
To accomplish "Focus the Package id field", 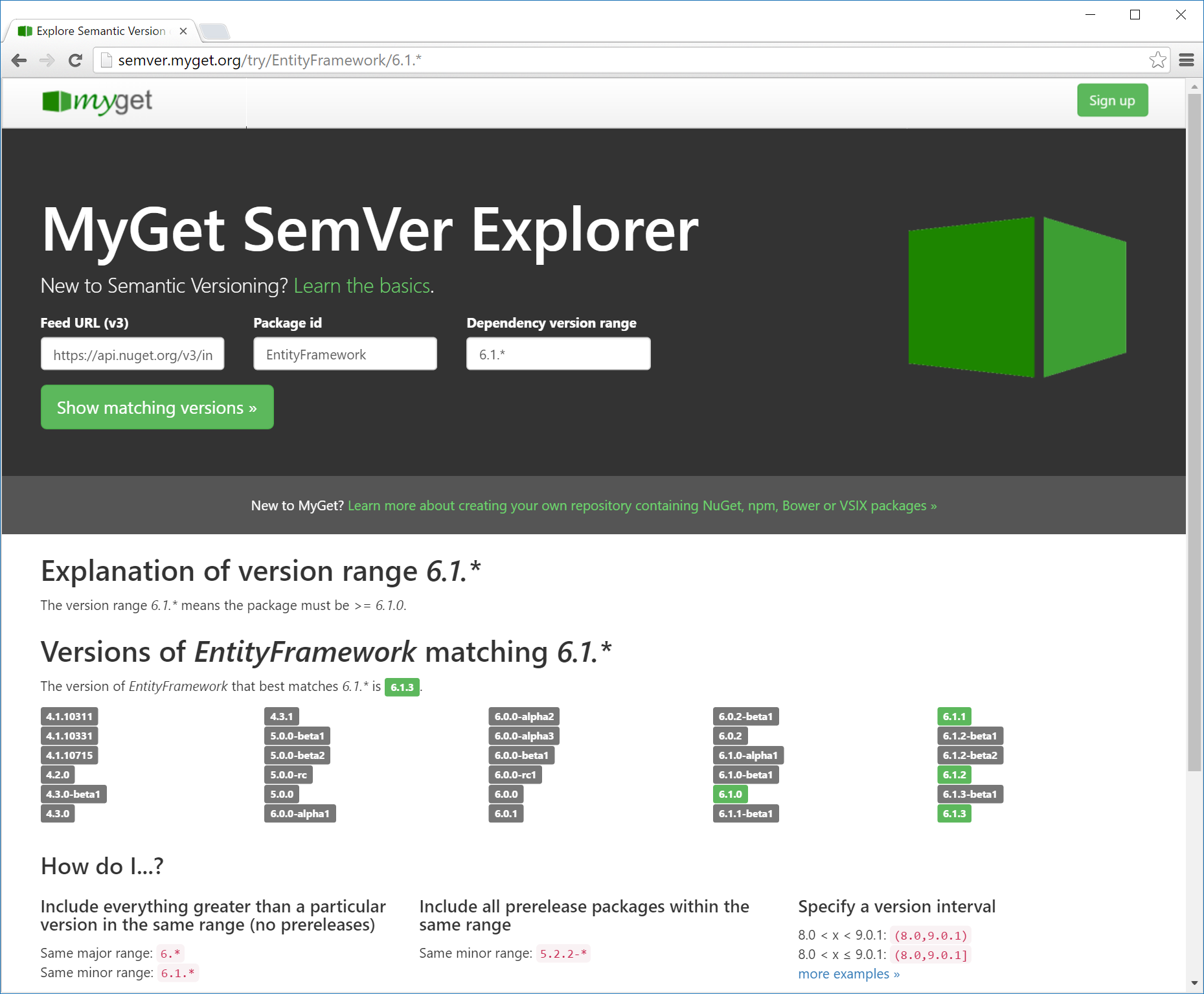I will [345, 354].
